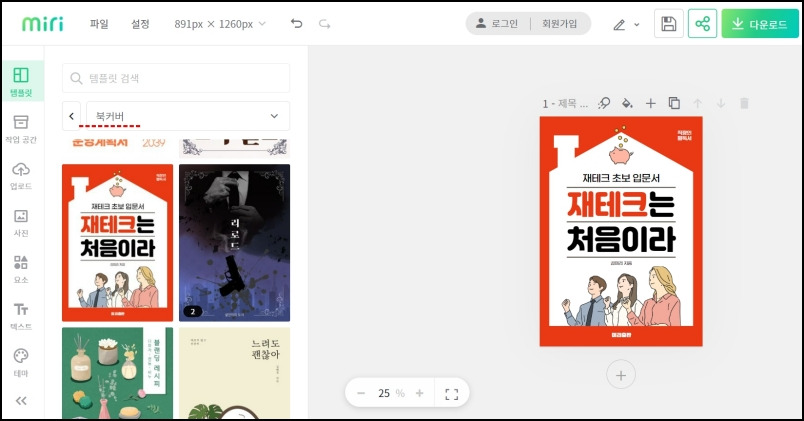Click the 25 % zoom value

391,393
